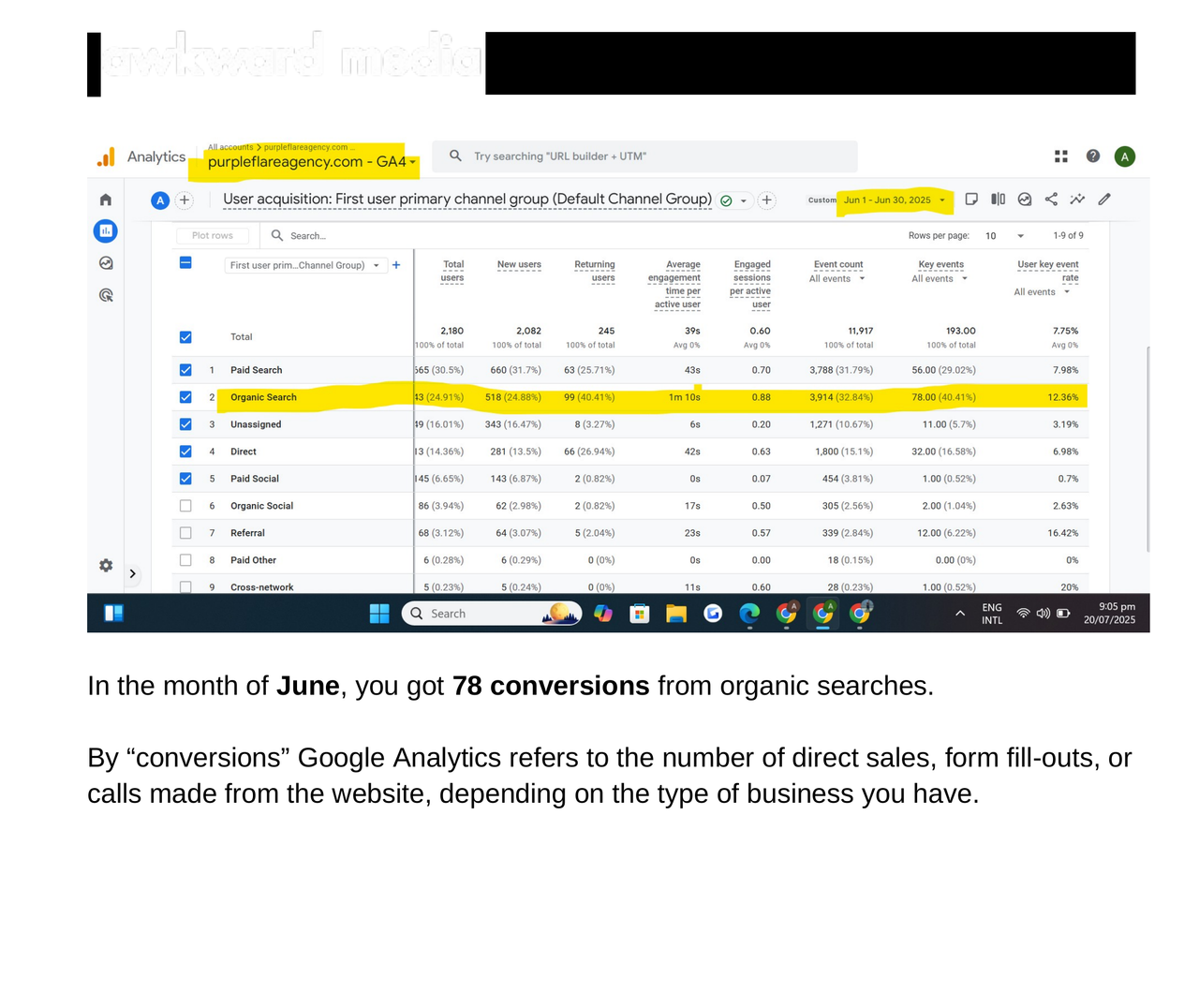Click the Google apps grid icon
The height and width of the screenshot is (1008, 1199).
tap(1061, 156)
